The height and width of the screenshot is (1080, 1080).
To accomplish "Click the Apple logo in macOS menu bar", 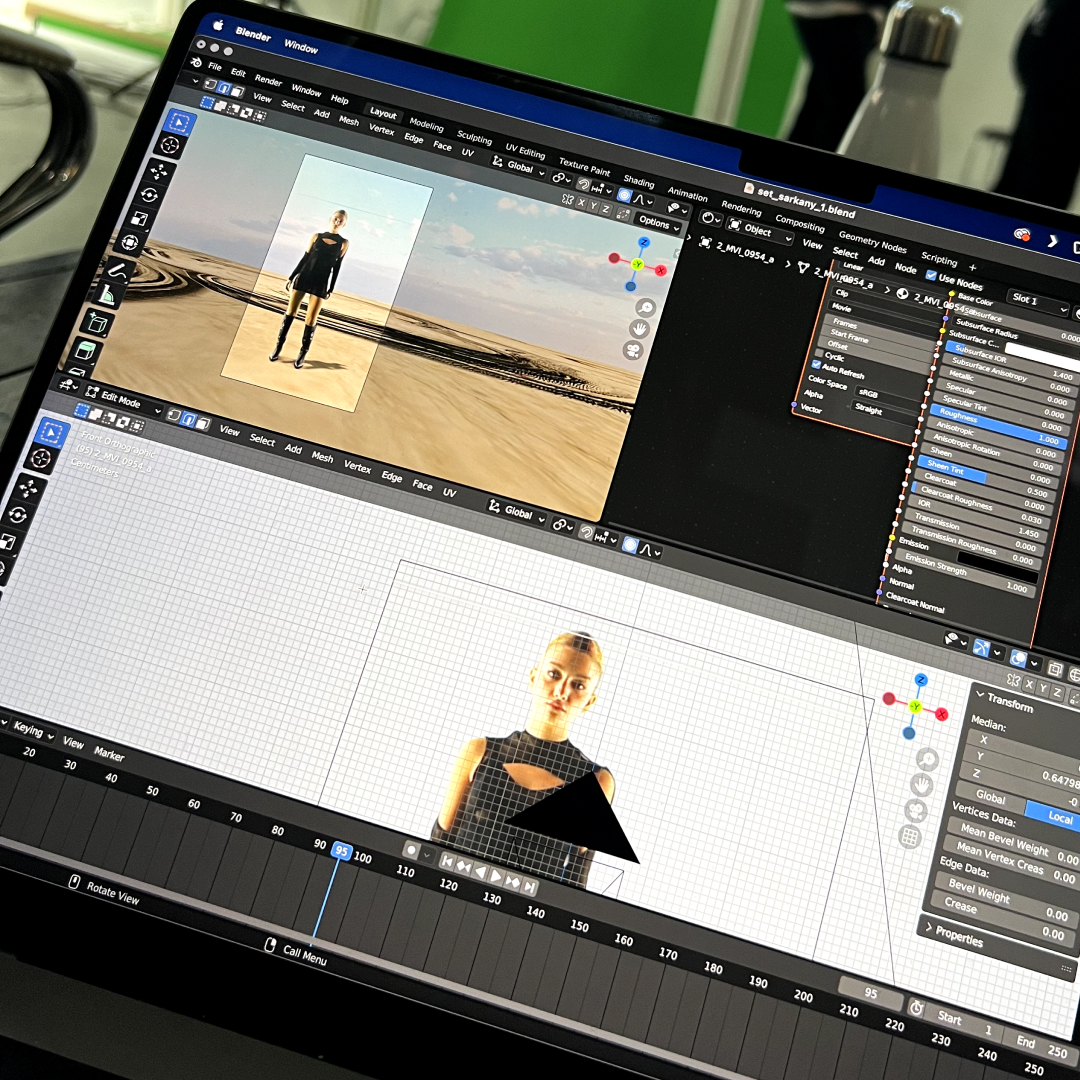I will pos(213,24).
